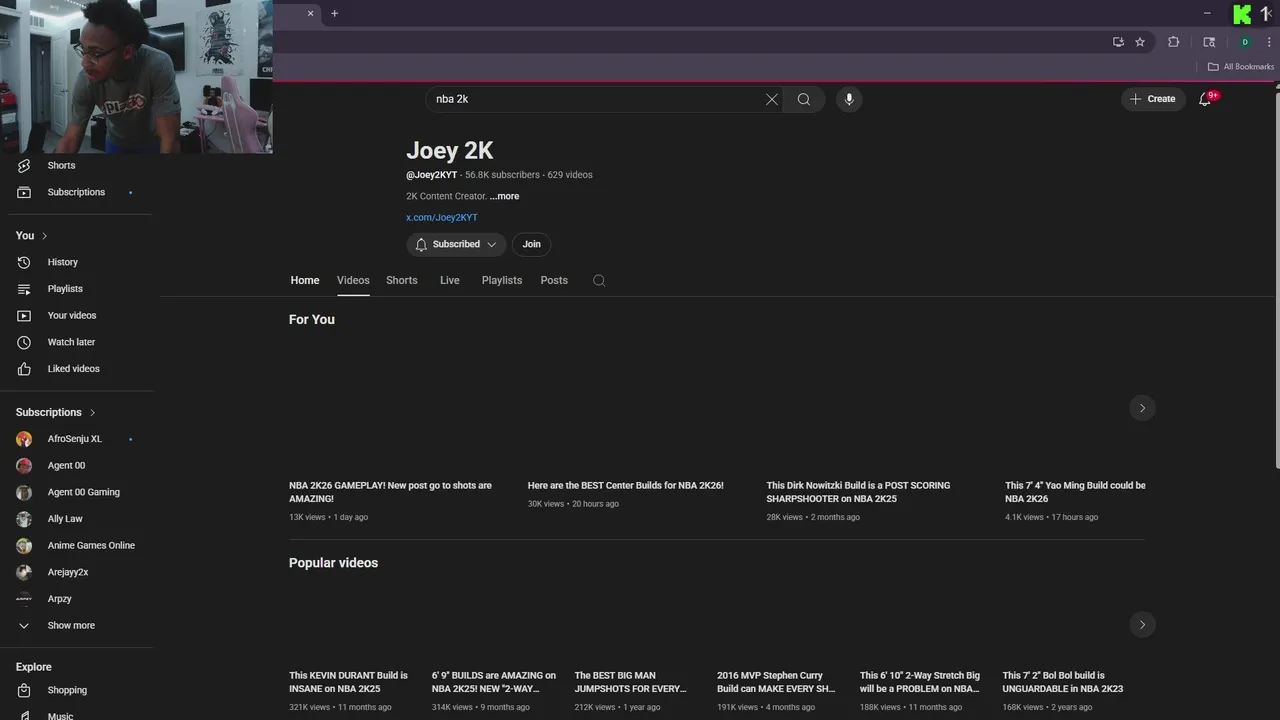The width and height of the screenshot is (1280, 720).
Task: Click the Create button
Action: 1153,99
